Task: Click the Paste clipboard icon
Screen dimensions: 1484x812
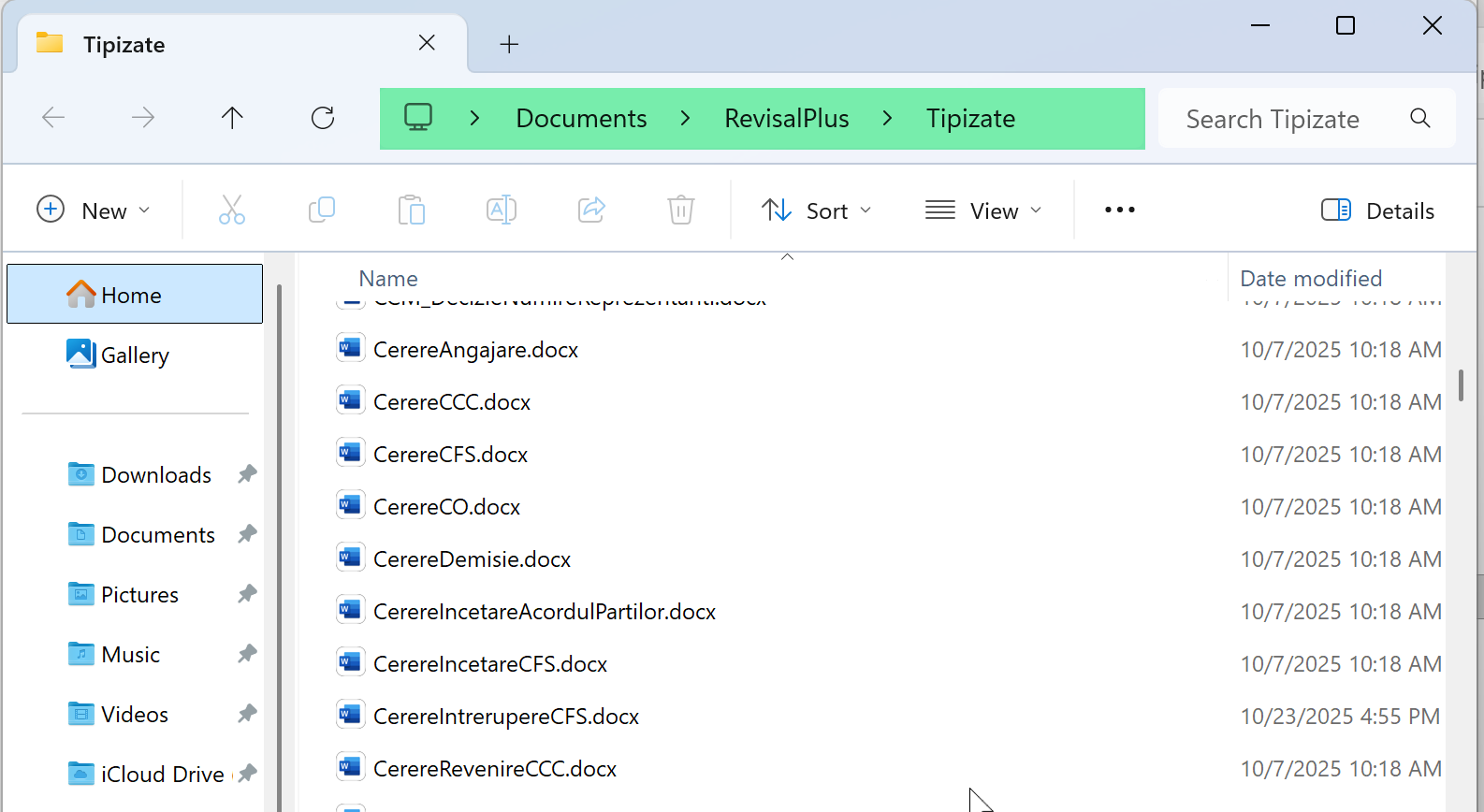Action: tap(411, 210)
